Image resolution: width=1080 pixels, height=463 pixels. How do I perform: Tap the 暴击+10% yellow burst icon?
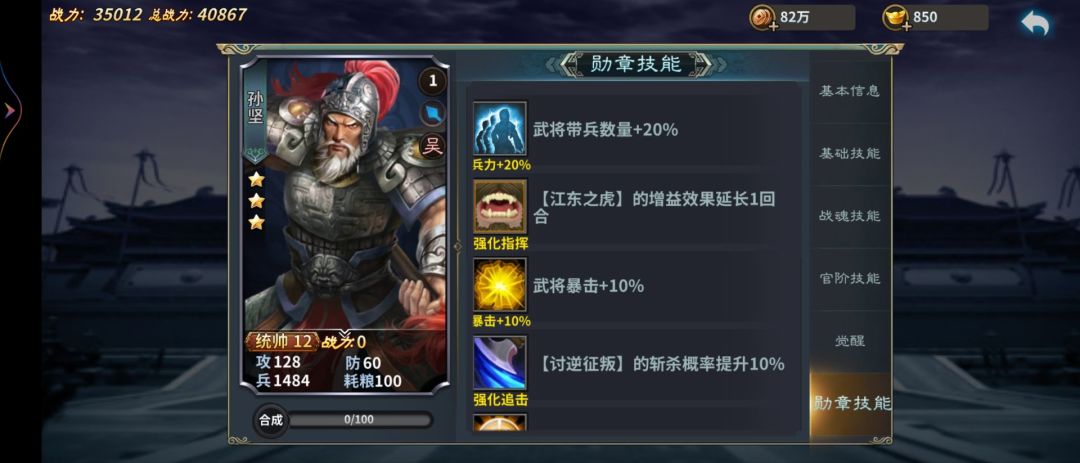coord(500,284)
